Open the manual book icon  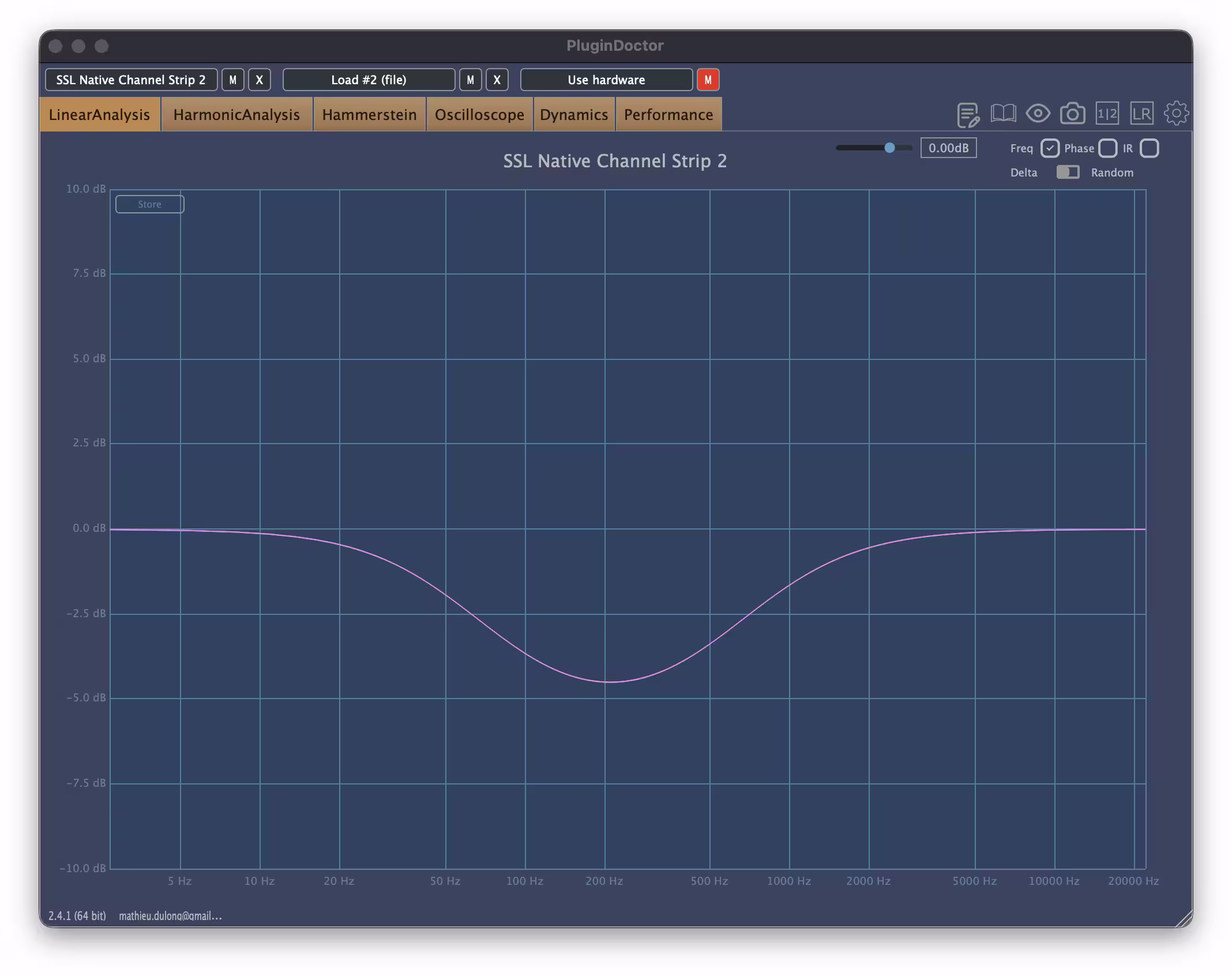coord(1003,113)
